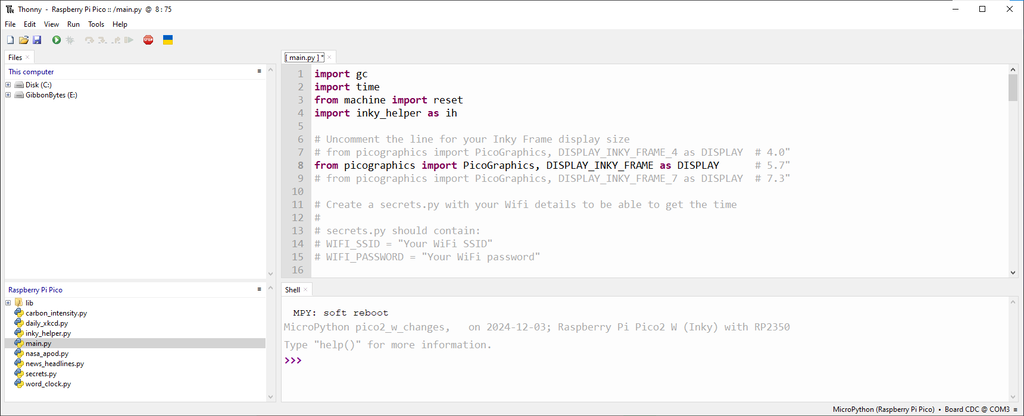Image resolution: width=1024 pixels, height=416 pixels.
Task: Click the Ukraine flag support icon
Action: (168, 40)
